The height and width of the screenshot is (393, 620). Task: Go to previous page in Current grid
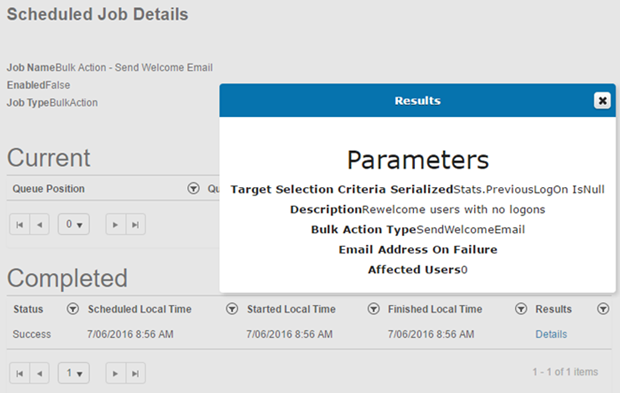(x=40, y=225)
